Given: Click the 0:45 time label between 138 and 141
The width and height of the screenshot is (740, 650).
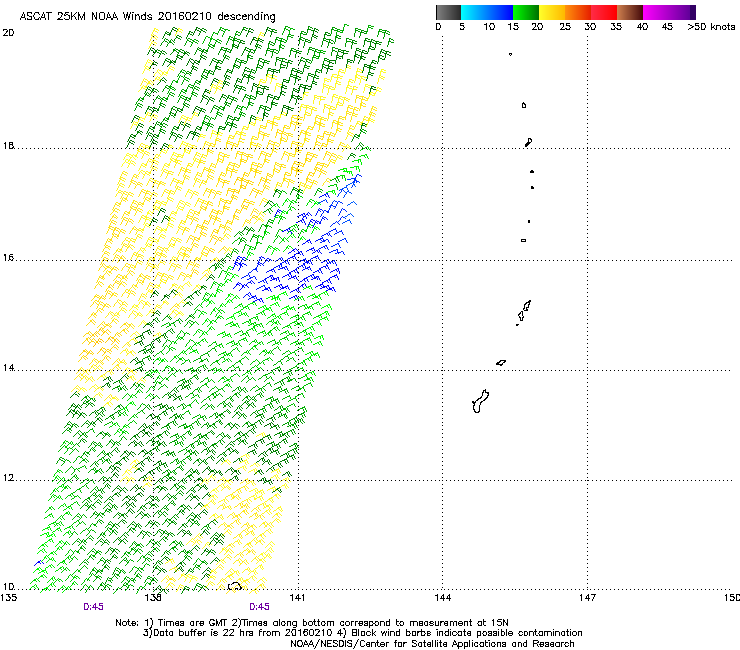Looking at the screenshot, I should point(259,607).
